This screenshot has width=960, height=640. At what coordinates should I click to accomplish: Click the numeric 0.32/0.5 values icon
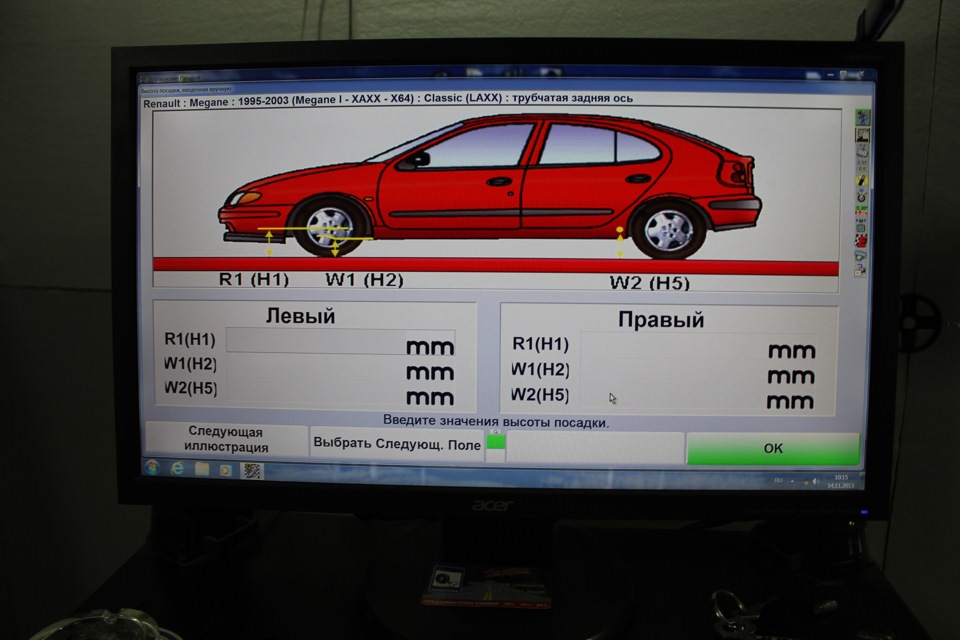pos(862,166)
